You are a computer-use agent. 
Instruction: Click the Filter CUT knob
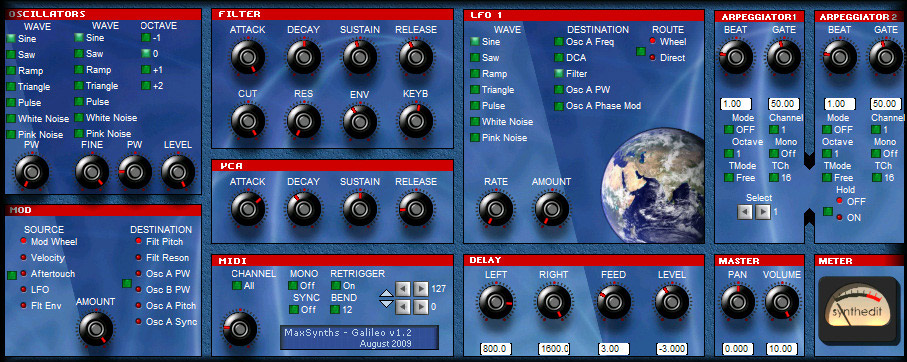(x=248, y=121)
